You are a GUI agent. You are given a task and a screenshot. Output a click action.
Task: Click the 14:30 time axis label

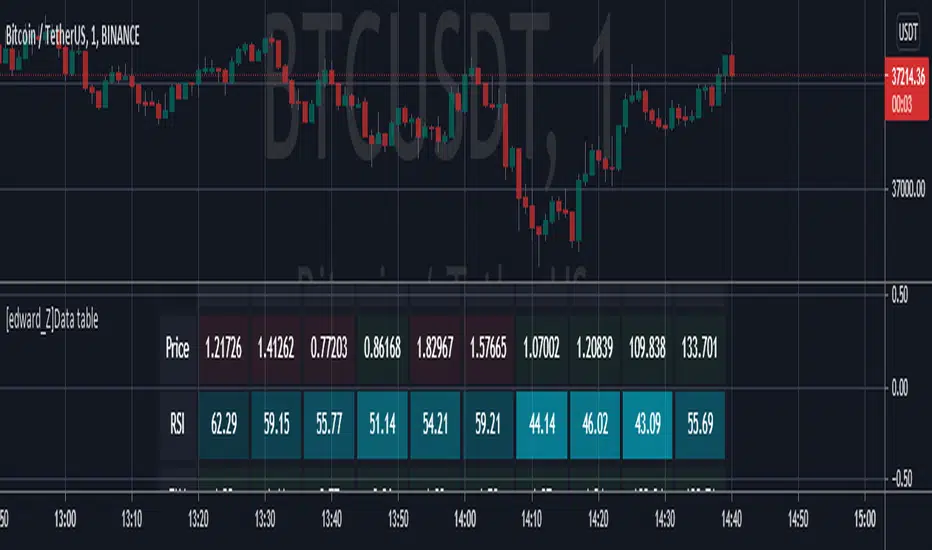coord(665,520)
